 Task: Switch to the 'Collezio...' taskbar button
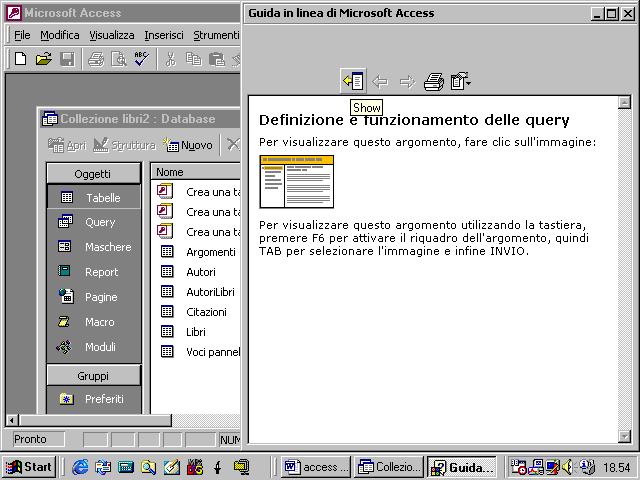tap(389, 467)
